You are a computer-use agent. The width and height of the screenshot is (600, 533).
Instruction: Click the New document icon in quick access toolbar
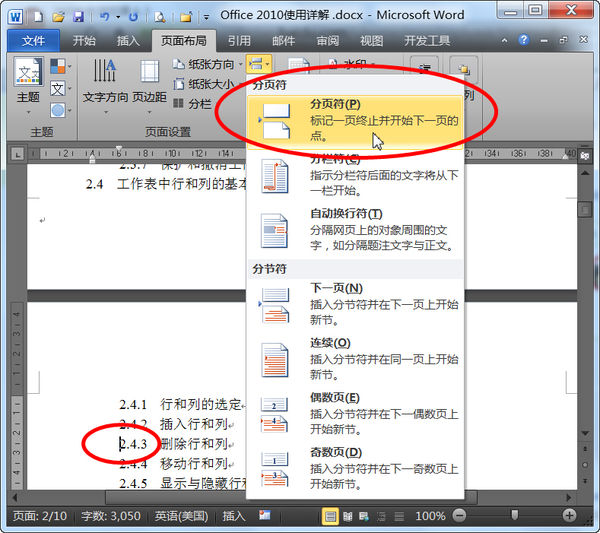point(38,17)
